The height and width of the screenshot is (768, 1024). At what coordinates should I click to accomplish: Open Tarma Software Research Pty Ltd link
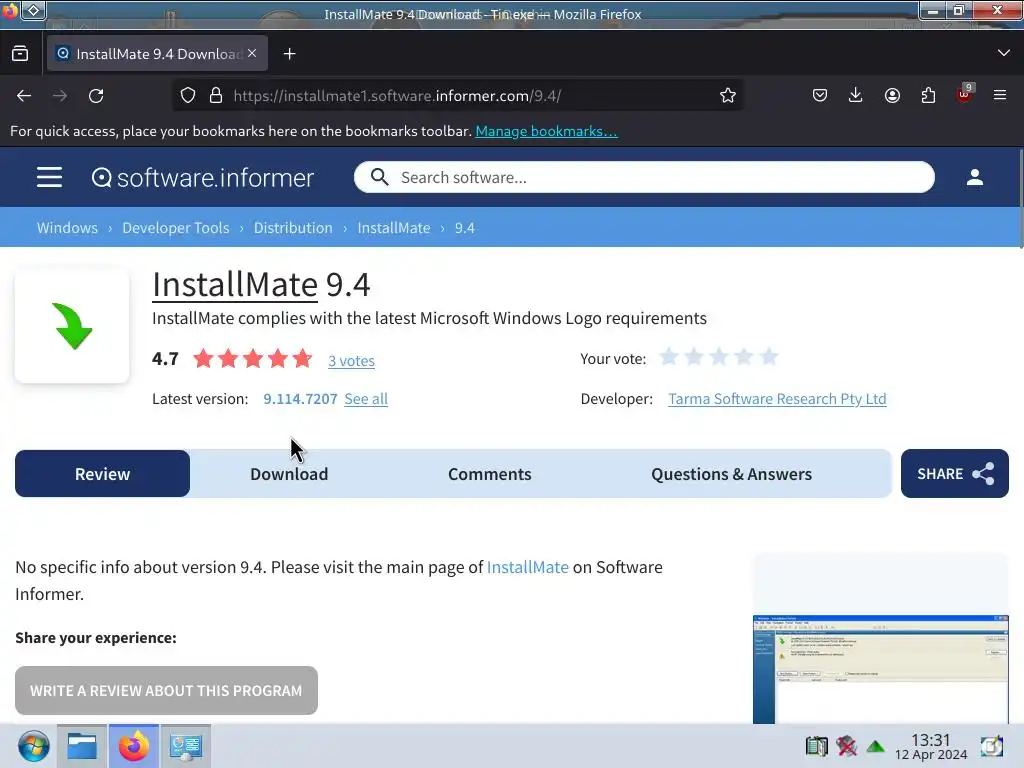tap(777, 398)
